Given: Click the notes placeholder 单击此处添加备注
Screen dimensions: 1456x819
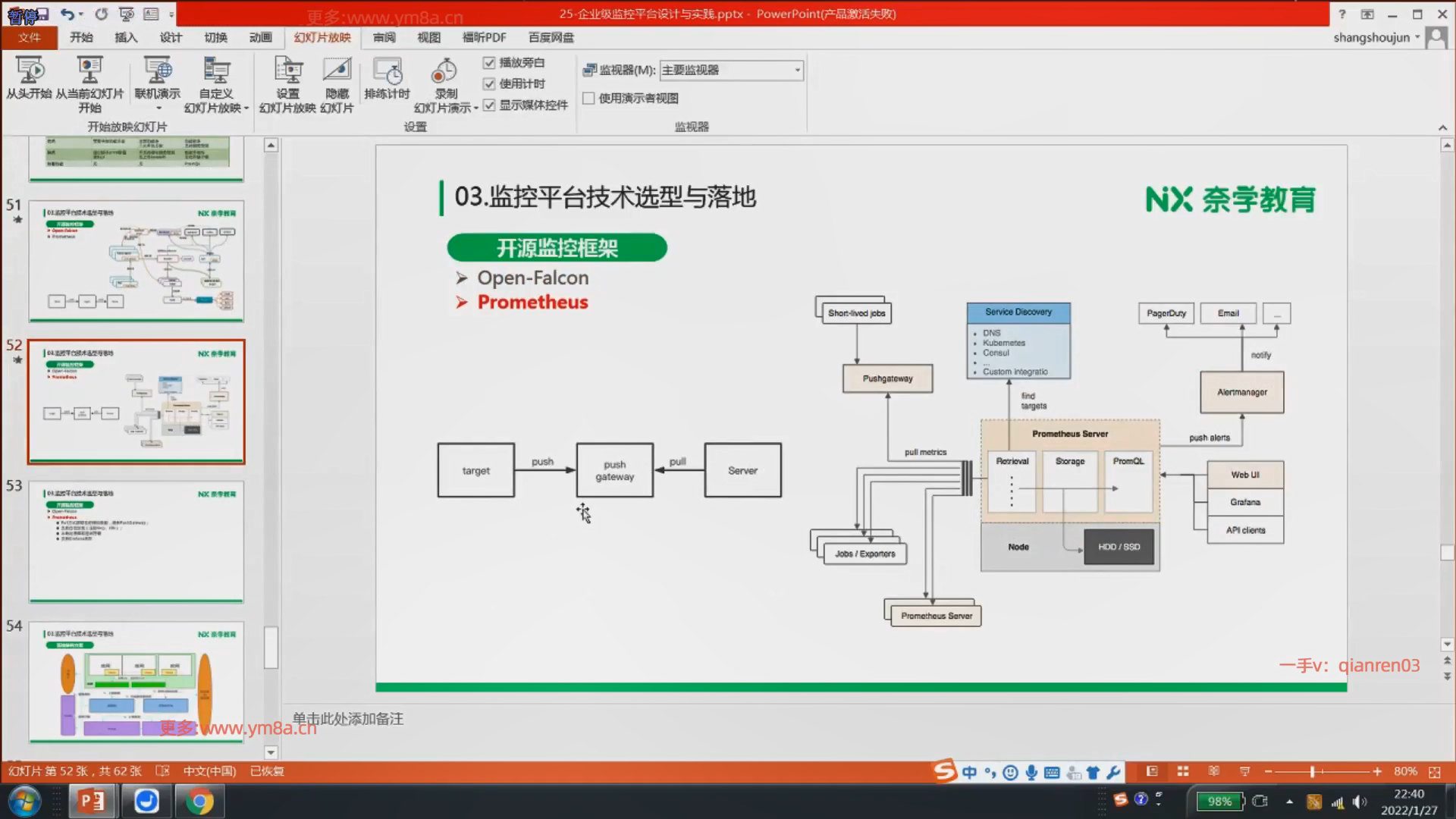Looking at the screenshot, I should (x=349, y=718).
